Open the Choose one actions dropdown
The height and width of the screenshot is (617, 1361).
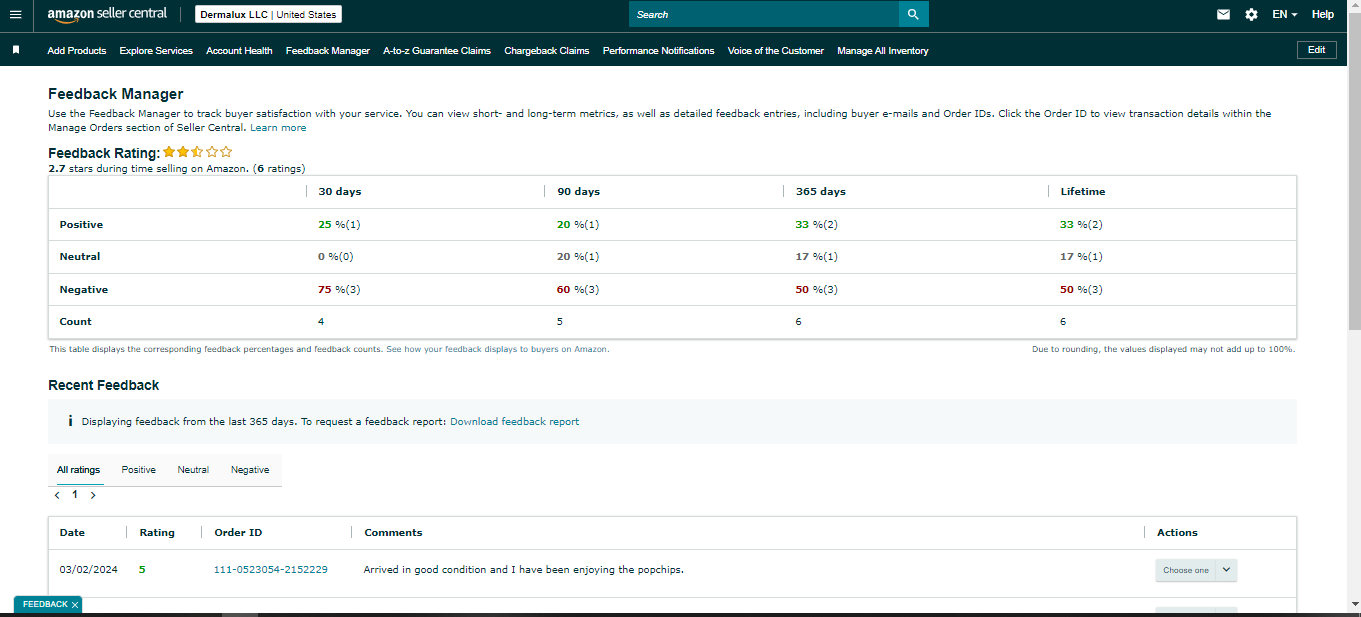click(x=1196, y=570)
